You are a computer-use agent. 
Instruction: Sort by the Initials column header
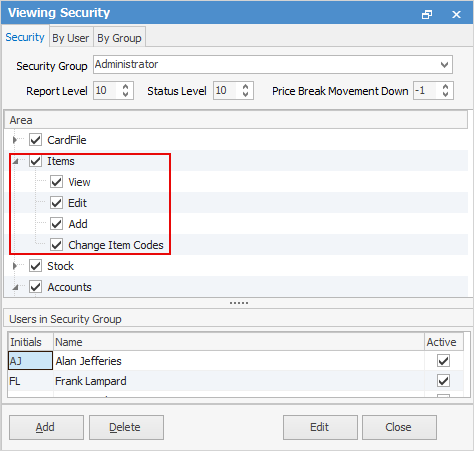click(30, 342)
